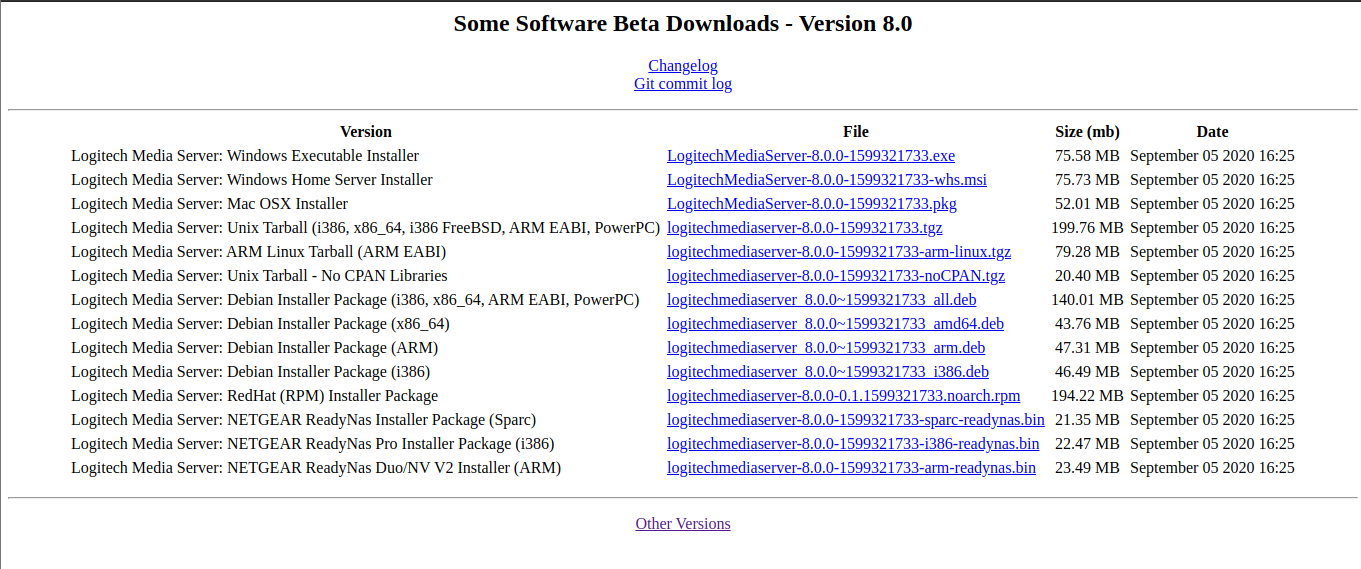
Task: Select 'Debian Installer Package (x86_64)' text
Action: point(338,324)
